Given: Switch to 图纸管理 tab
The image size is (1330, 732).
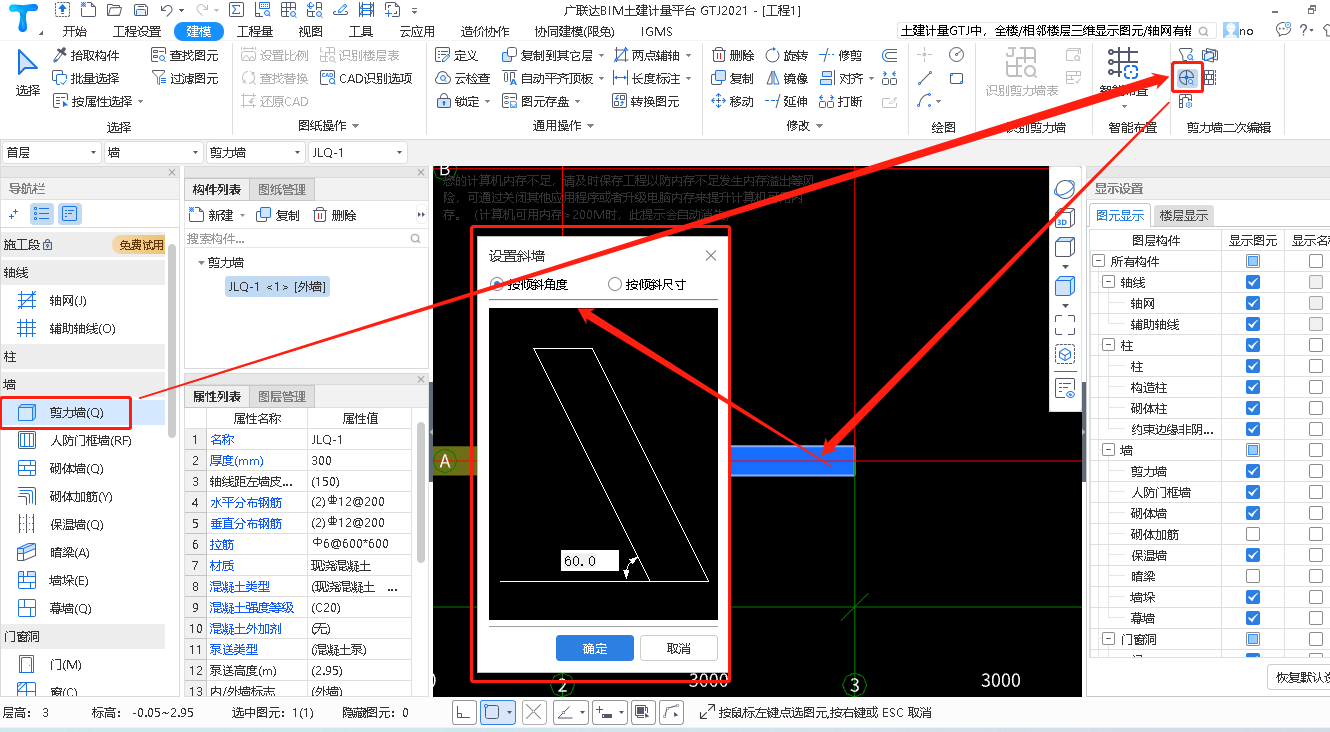Looking at the screenshot, I should tap(282, 189).
